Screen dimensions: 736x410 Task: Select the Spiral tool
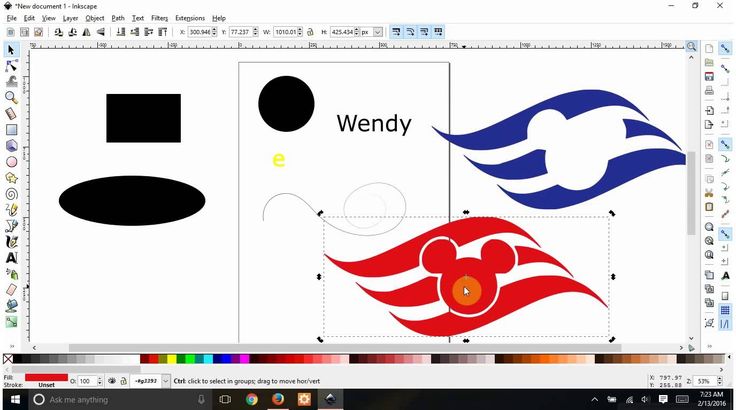pyautogui.click(x=11, y=193)
